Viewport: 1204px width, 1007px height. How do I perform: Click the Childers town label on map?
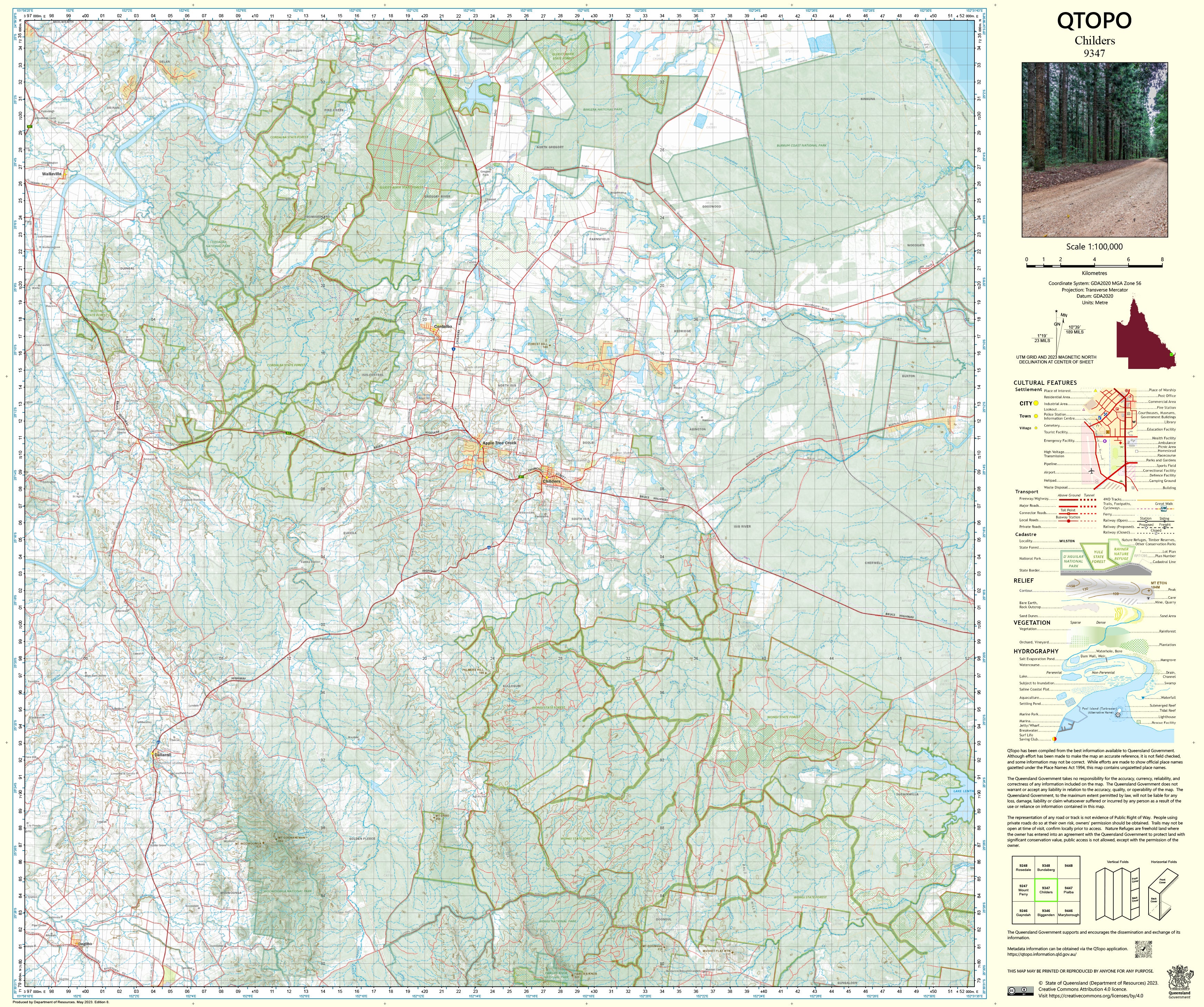click(552, 481)
